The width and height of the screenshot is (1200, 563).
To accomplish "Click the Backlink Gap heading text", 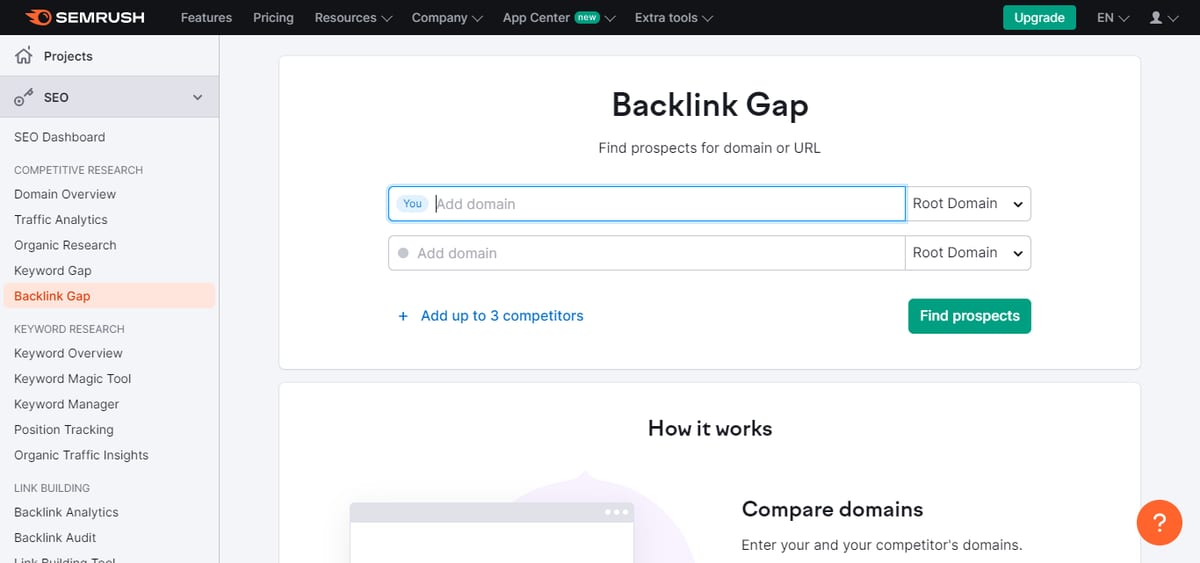I will point(710,105).
